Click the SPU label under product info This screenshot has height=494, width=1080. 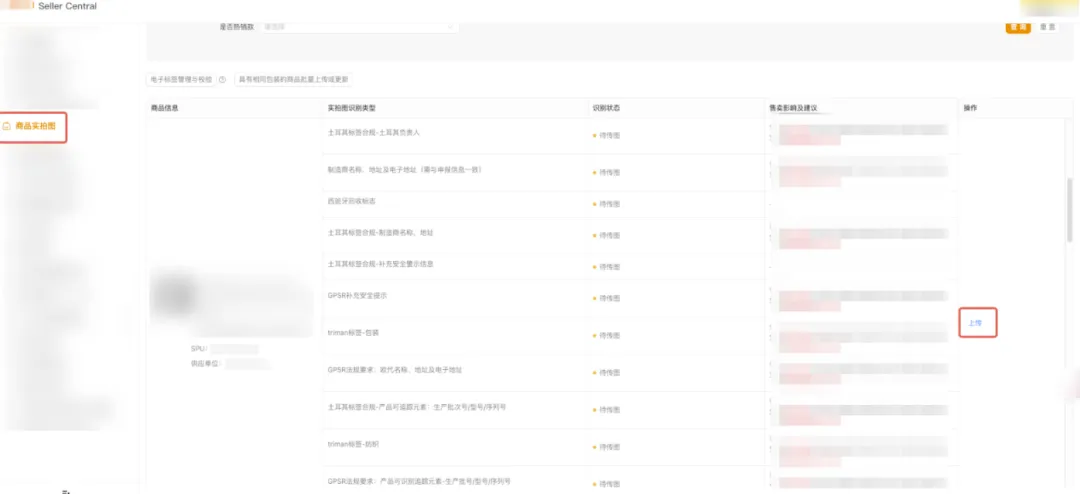coord(199,349)
